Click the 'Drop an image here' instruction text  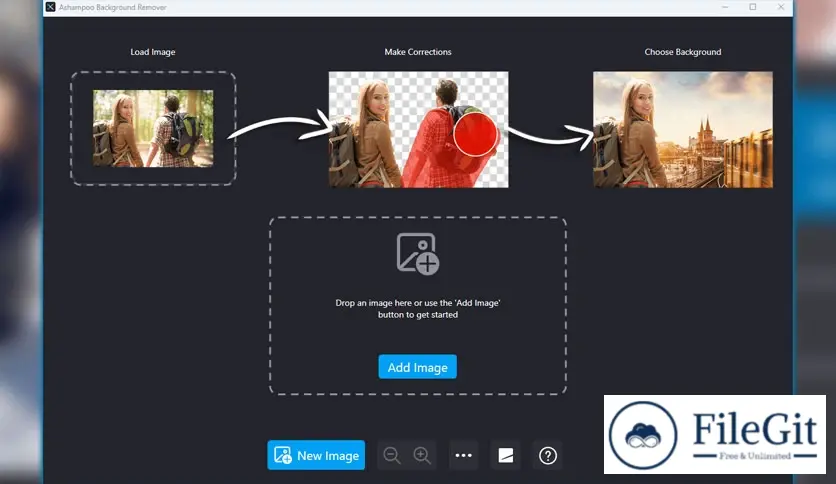(x=418, y=309)
